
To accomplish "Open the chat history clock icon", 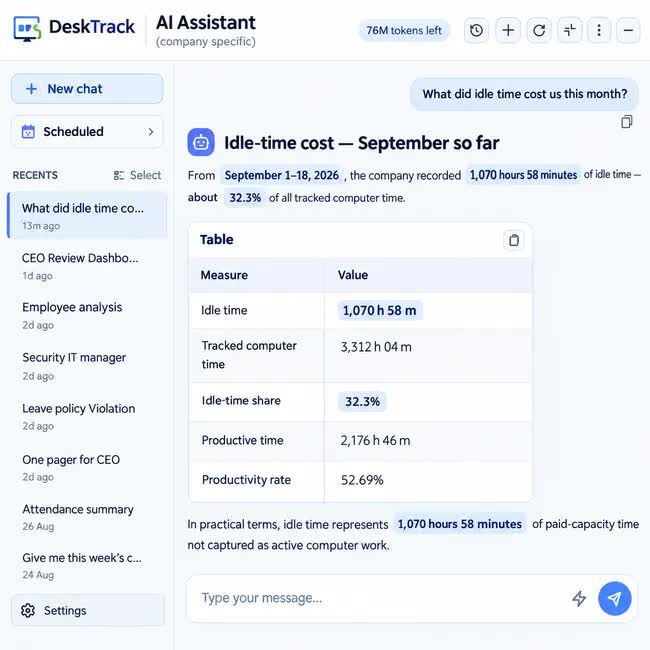I will [x=476, y=30].
